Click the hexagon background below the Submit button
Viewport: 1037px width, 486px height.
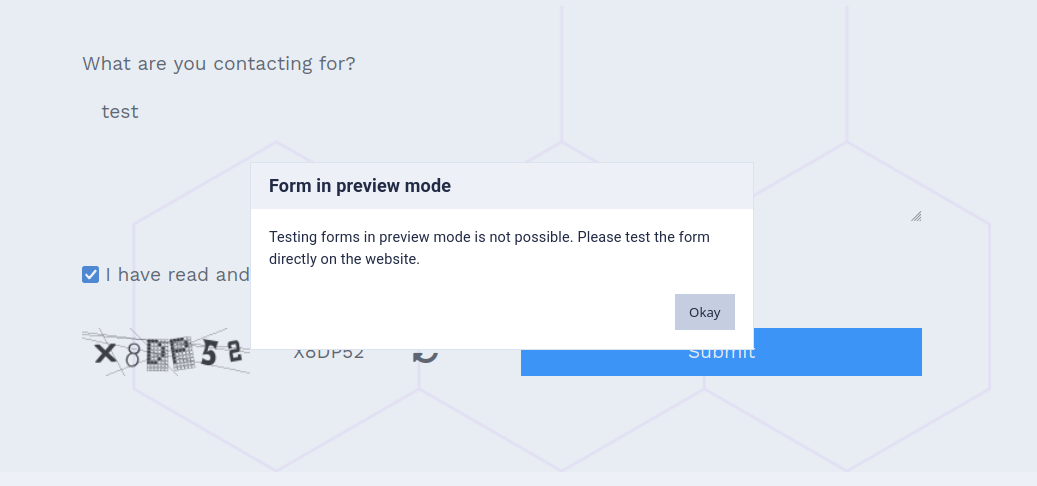[x=721, y=423]
